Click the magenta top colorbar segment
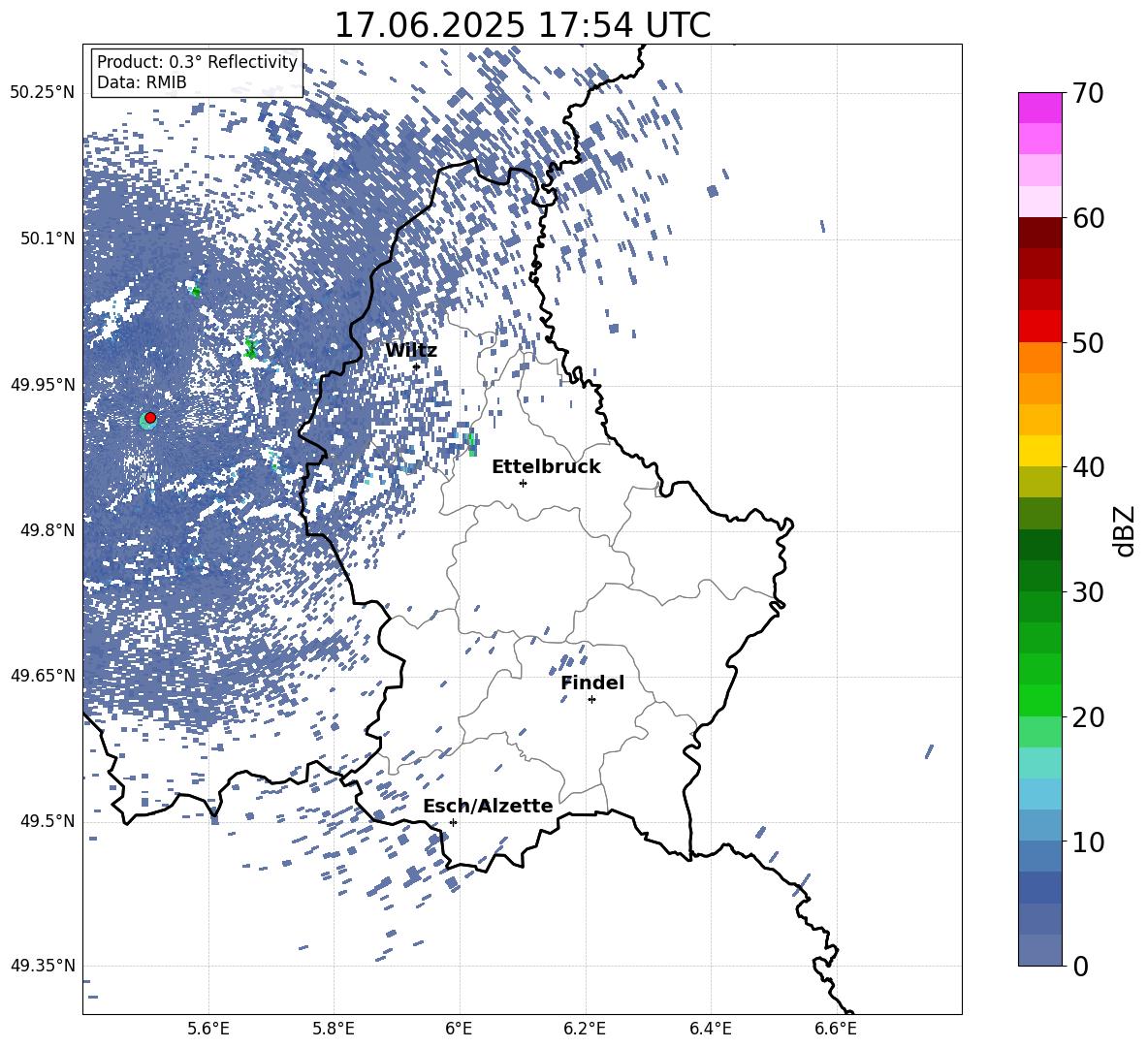The height and width of the screenshot is (1048, 1148). tap(1040, 109)
